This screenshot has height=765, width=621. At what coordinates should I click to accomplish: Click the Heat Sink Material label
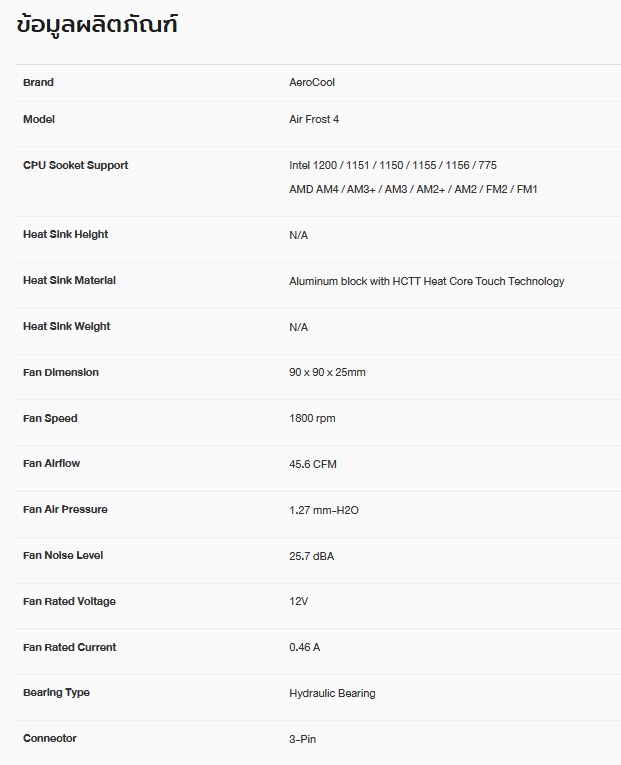click(x=69, y=280)
